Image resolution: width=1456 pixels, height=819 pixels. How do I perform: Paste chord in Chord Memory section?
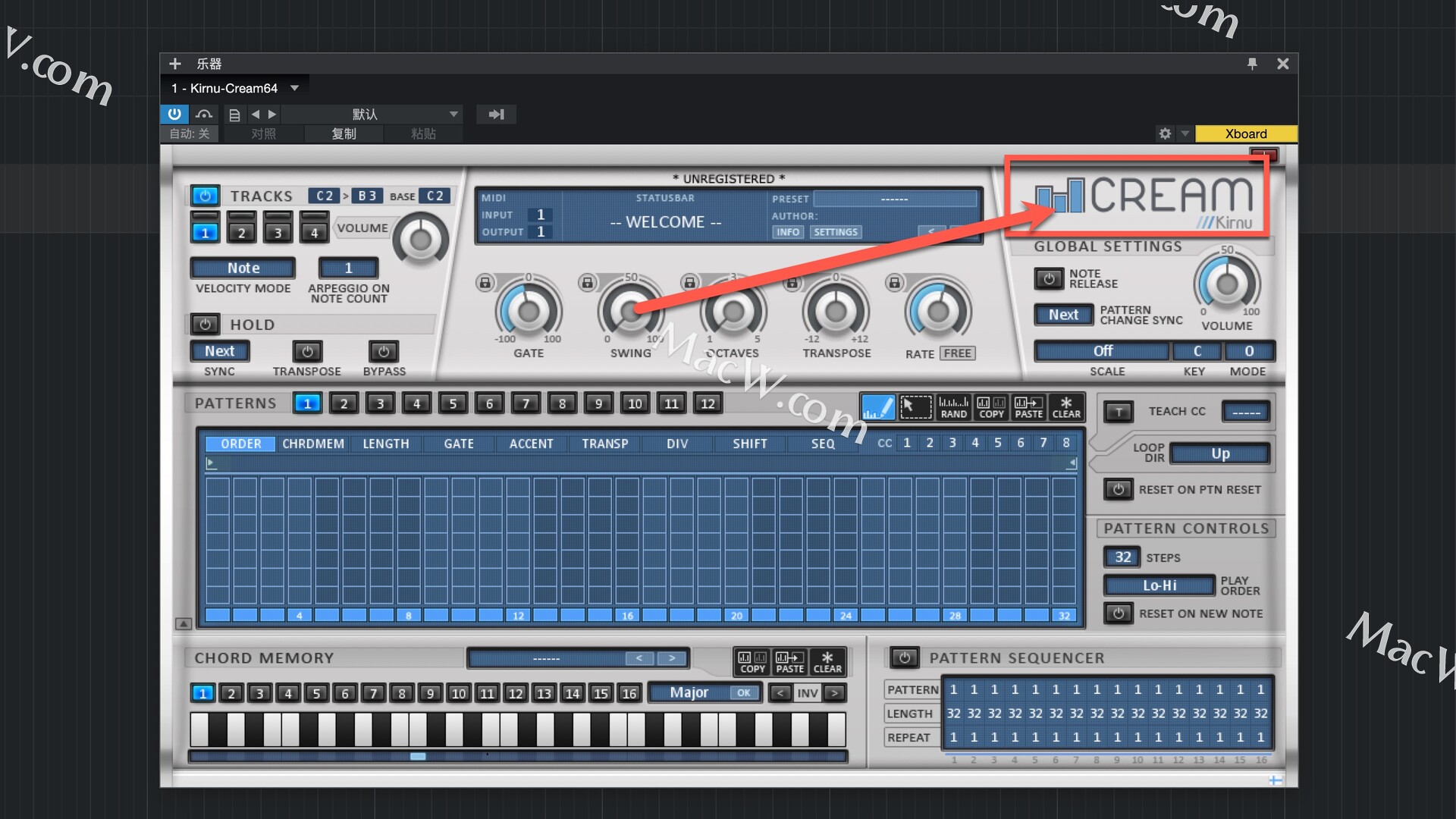coord(789,662)
